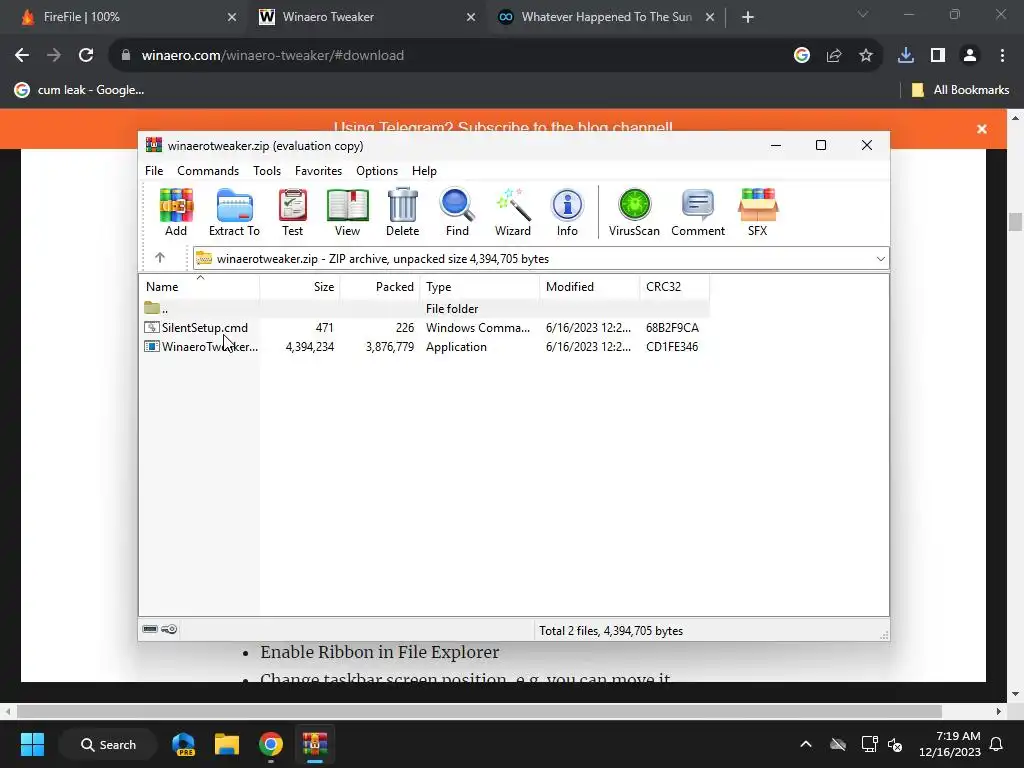The height and width of the screenshot is (768, 1024).
Task: Open tab search chevron in Chrome
Action: point(863,15)
